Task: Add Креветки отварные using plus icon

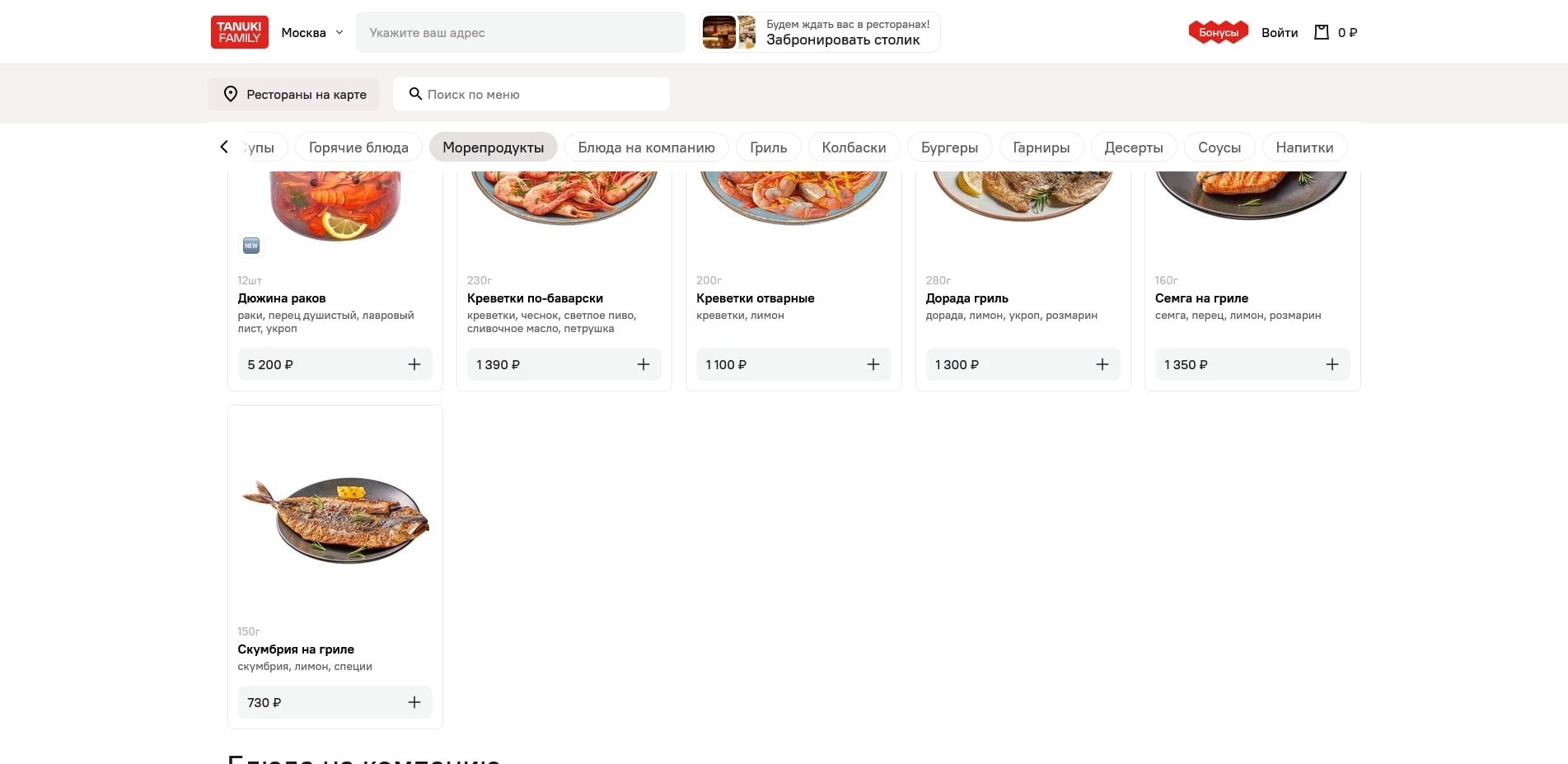Action: point(873,364)
